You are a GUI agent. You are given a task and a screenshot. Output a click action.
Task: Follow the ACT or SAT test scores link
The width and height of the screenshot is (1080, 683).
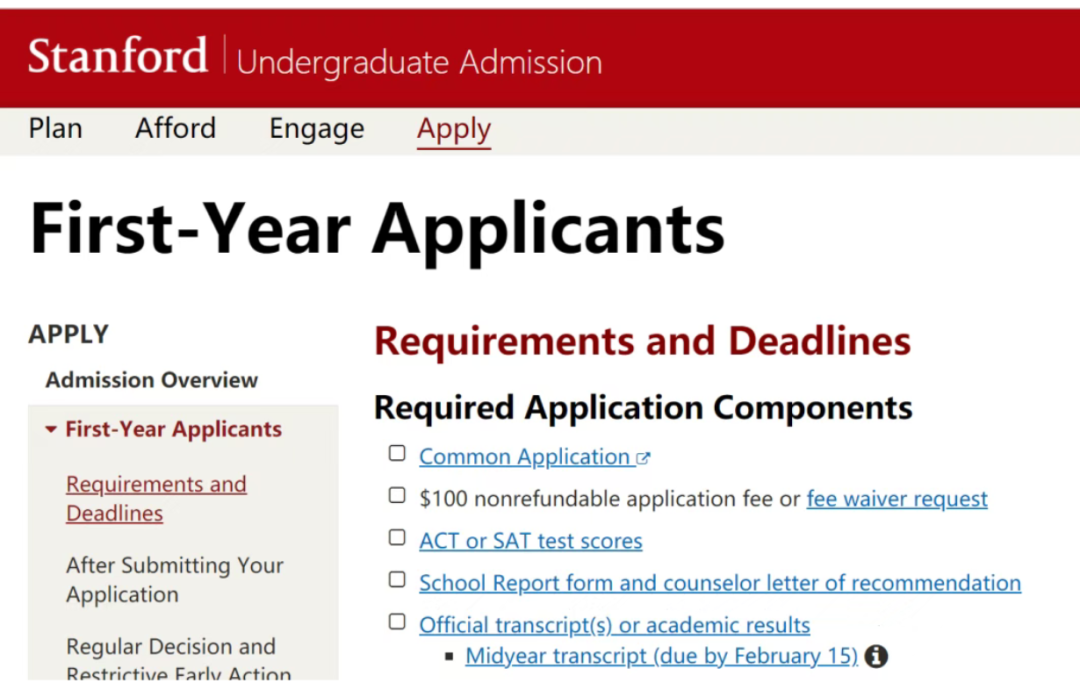[530, 541]
